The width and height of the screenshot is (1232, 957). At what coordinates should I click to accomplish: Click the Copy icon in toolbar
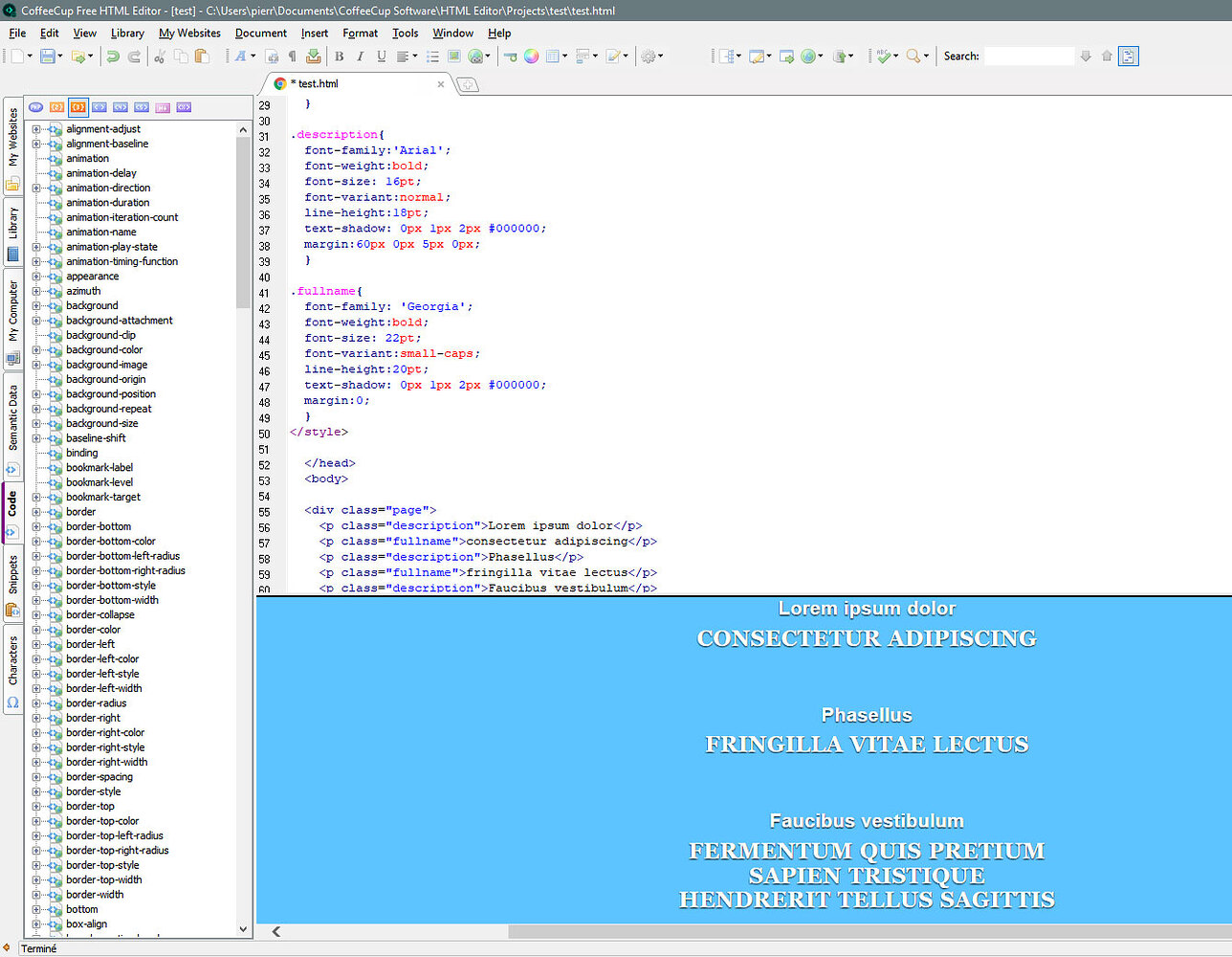coord(181,56)
